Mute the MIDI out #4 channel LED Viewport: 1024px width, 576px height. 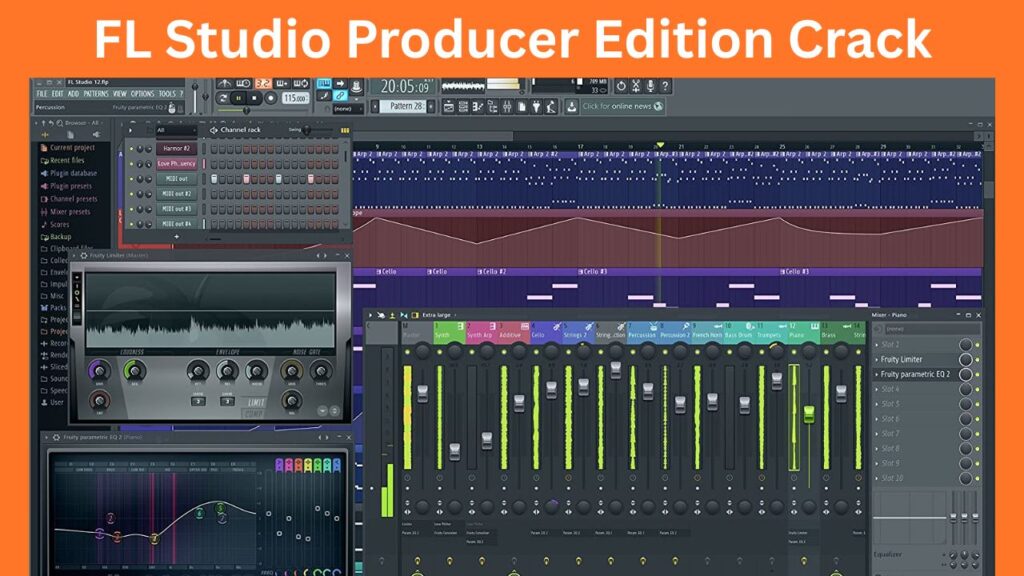click(131, 224)
